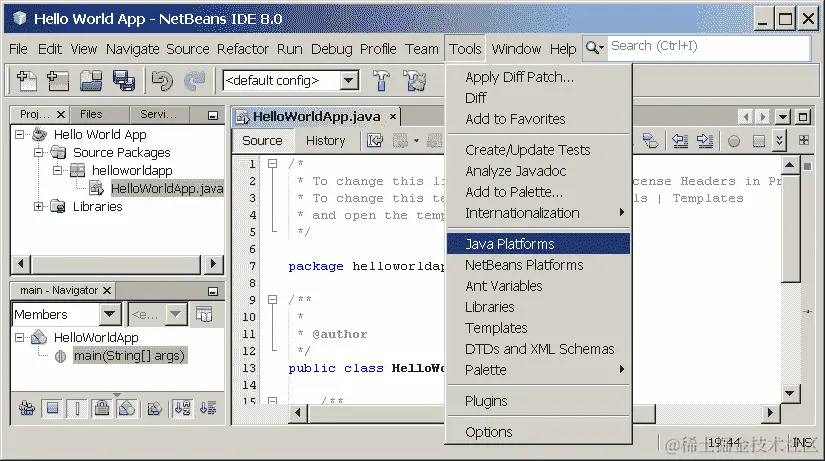Image resolution: width=825 pixels, height=461 pixels.
Task: Toggle Show Non-Public Members lock filter
Action: pyautogui.click(x=102, y=408)
